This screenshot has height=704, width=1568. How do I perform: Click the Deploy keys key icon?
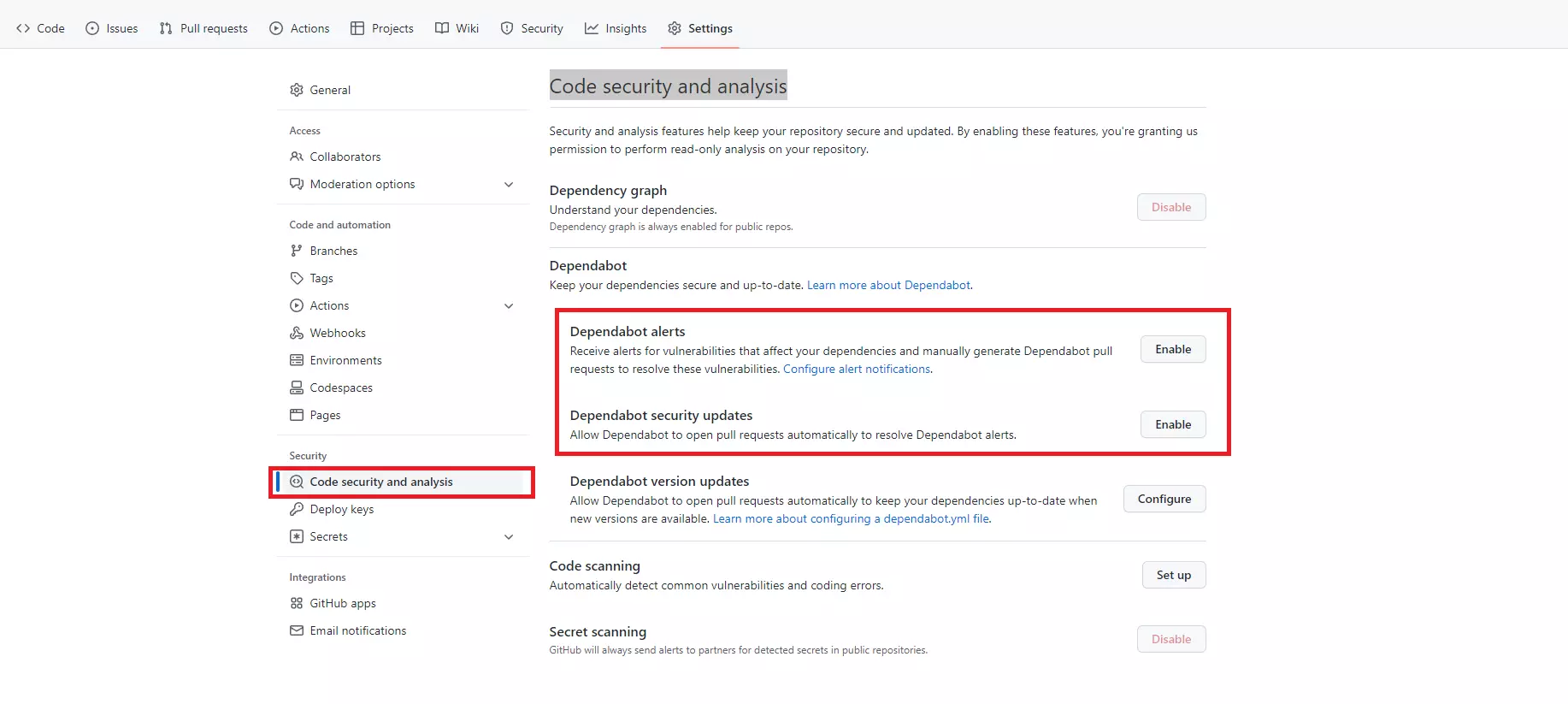point(297,509)
